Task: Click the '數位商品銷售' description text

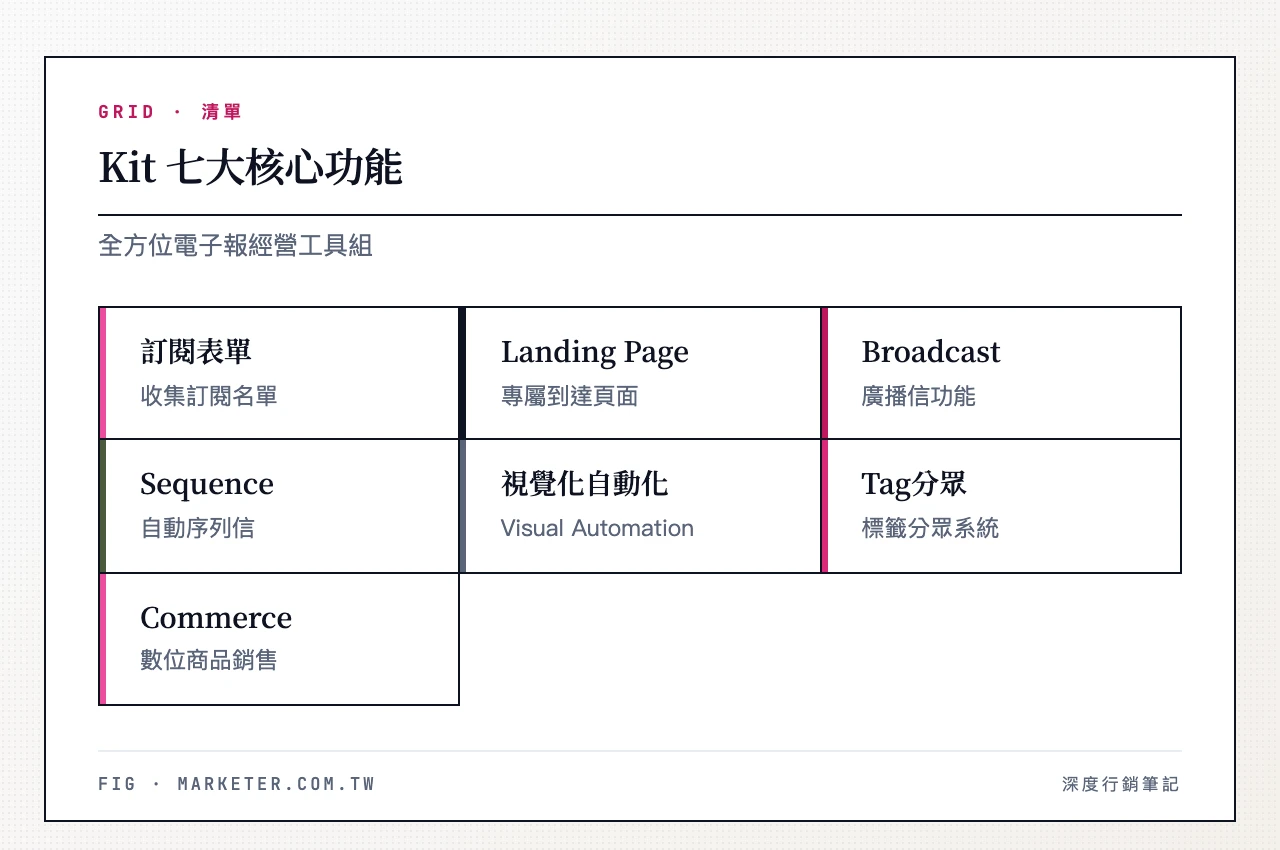Action: pos(209,660)
